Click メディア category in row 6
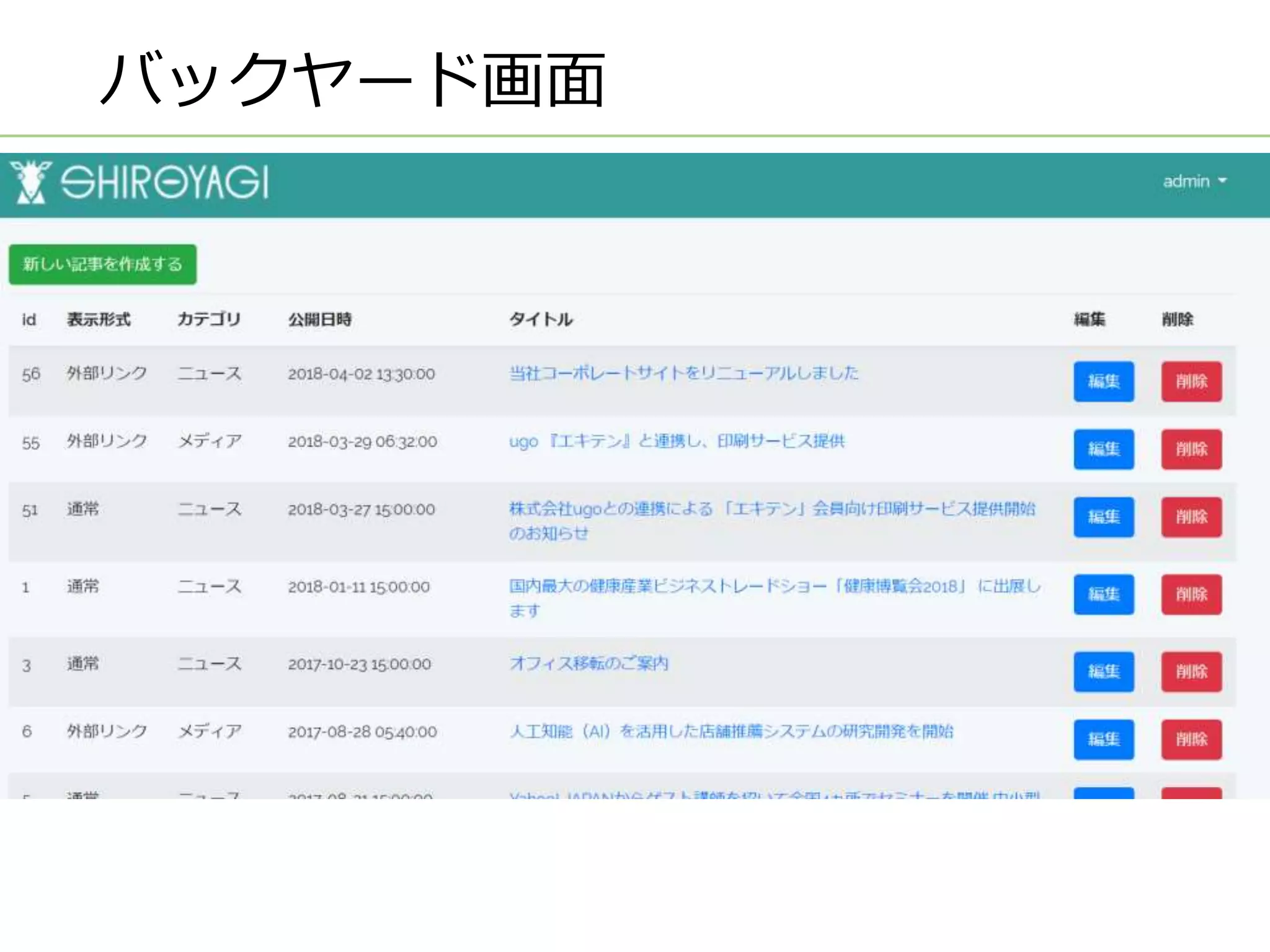Viewport: 1270px width, 952px height. coord(210,731)
